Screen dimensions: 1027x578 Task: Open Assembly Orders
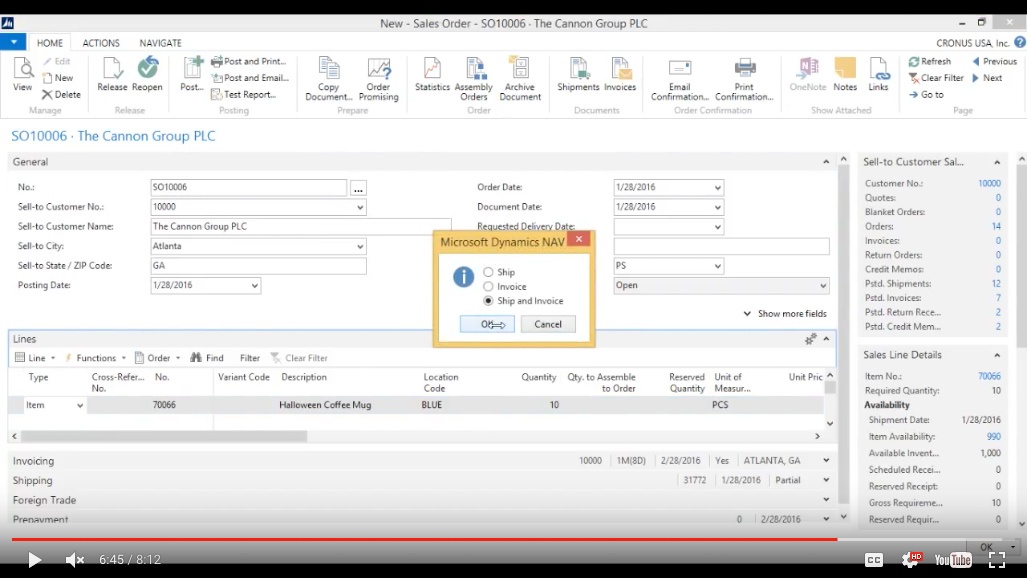pos(474,79)
